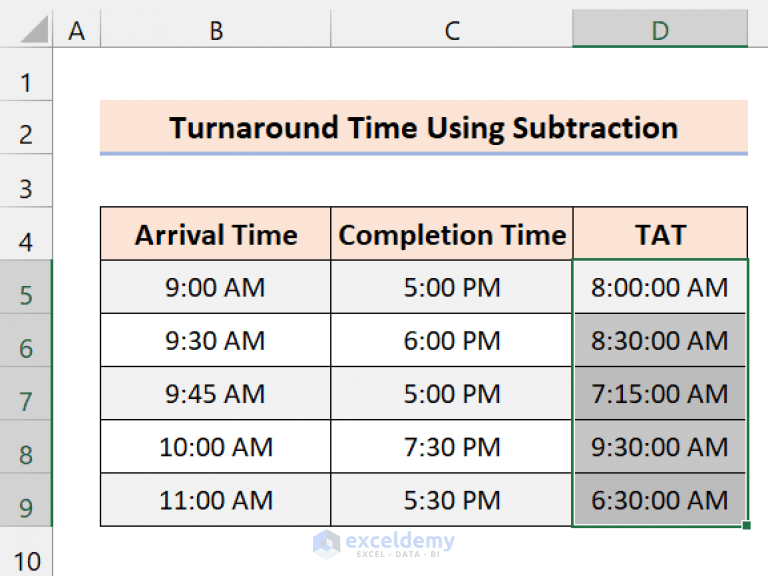Select the 5:00 PM cell in row 7
The width and height of the screenshot is (768, 576).
452,393
